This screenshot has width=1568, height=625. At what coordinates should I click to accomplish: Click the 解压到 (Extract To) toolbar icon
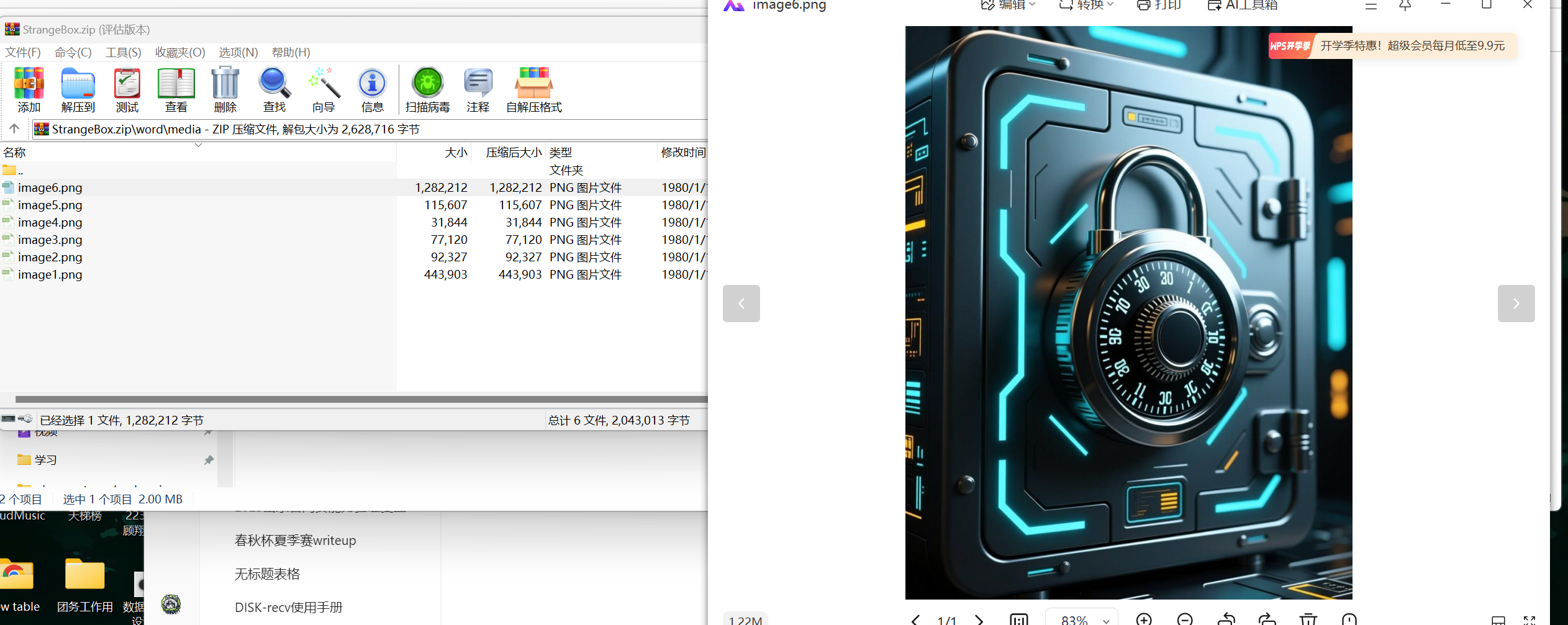pyautogui.click(x=78, y=89)
